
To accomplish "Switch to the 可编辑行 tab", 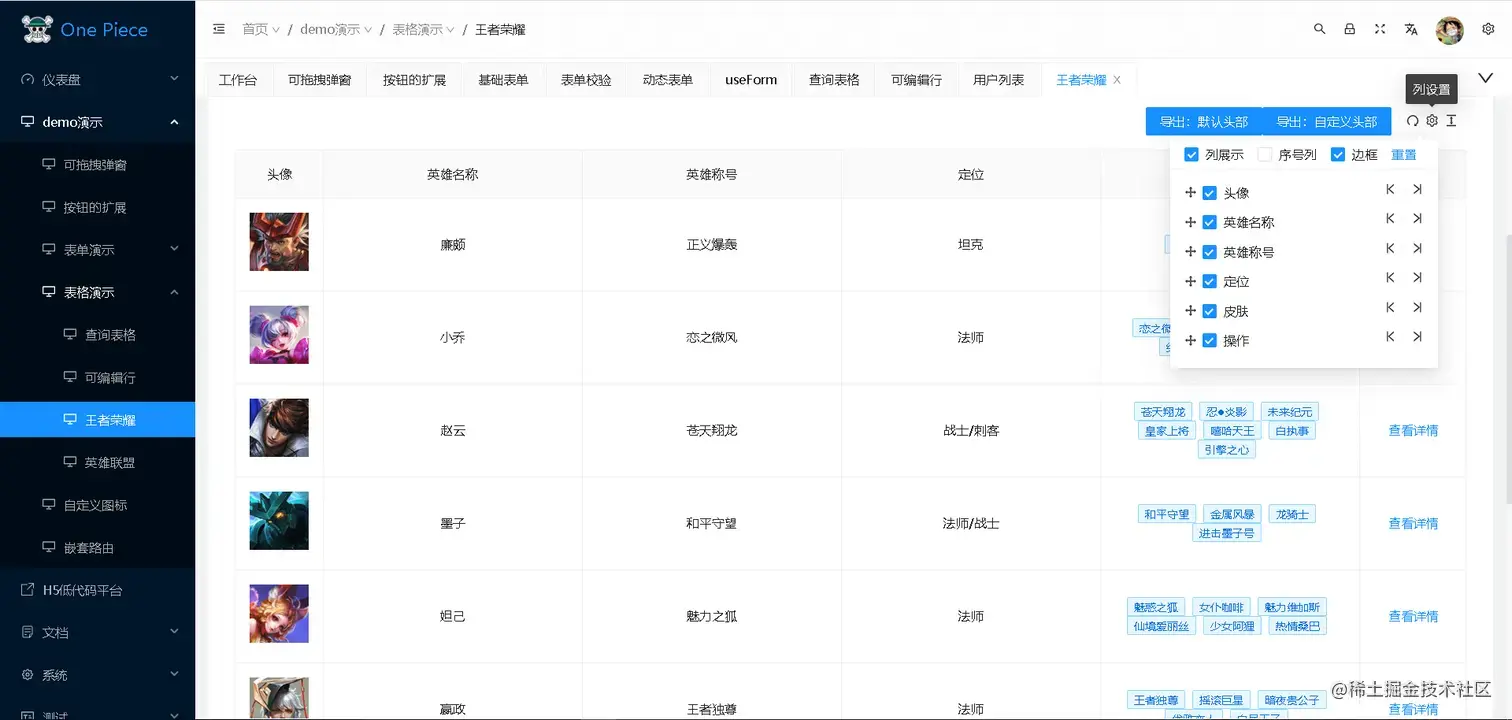I will [x=916, y=79].
